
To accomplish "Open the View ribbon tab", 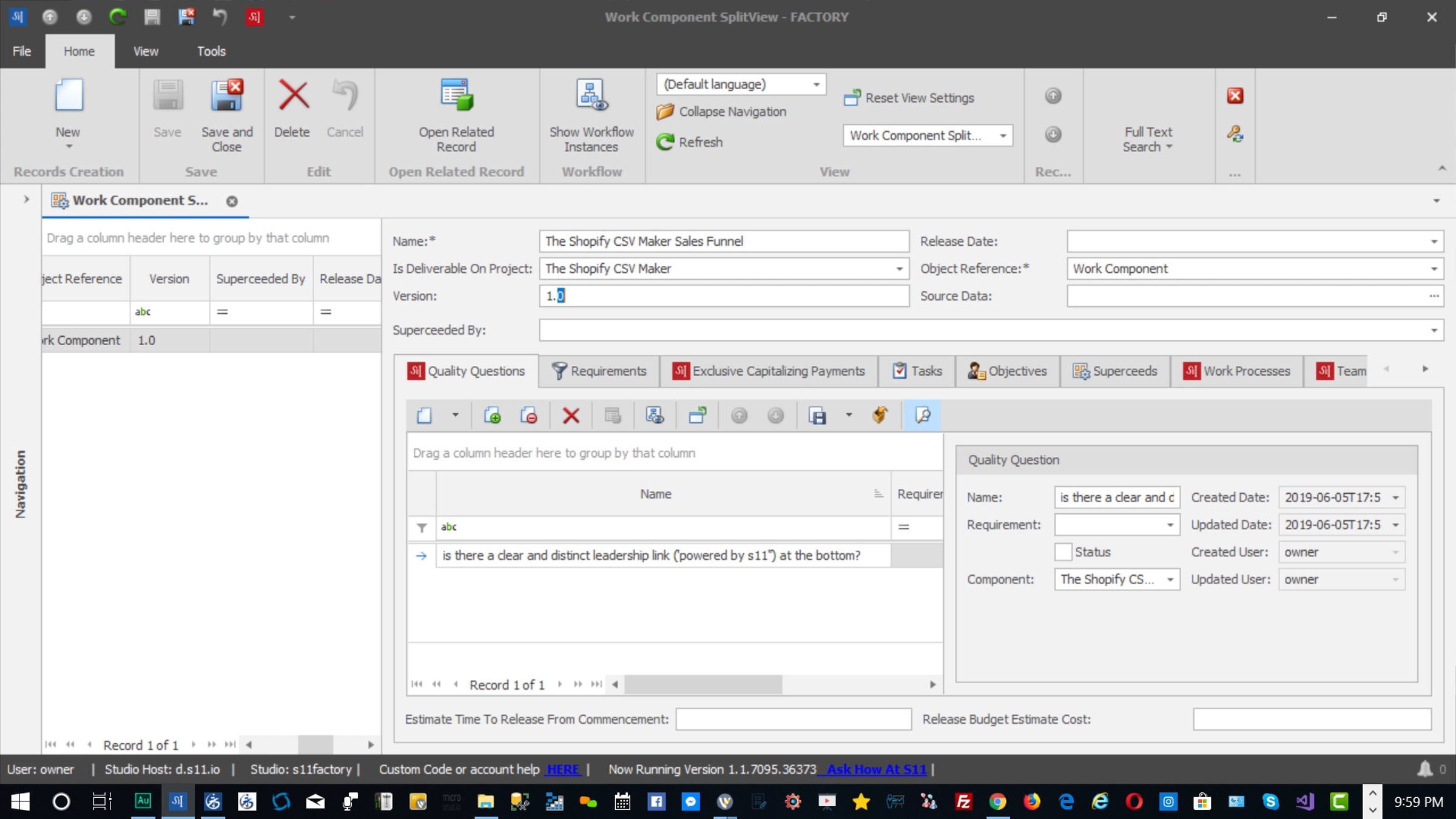I will pyautogui.click(x=146, y=52).
